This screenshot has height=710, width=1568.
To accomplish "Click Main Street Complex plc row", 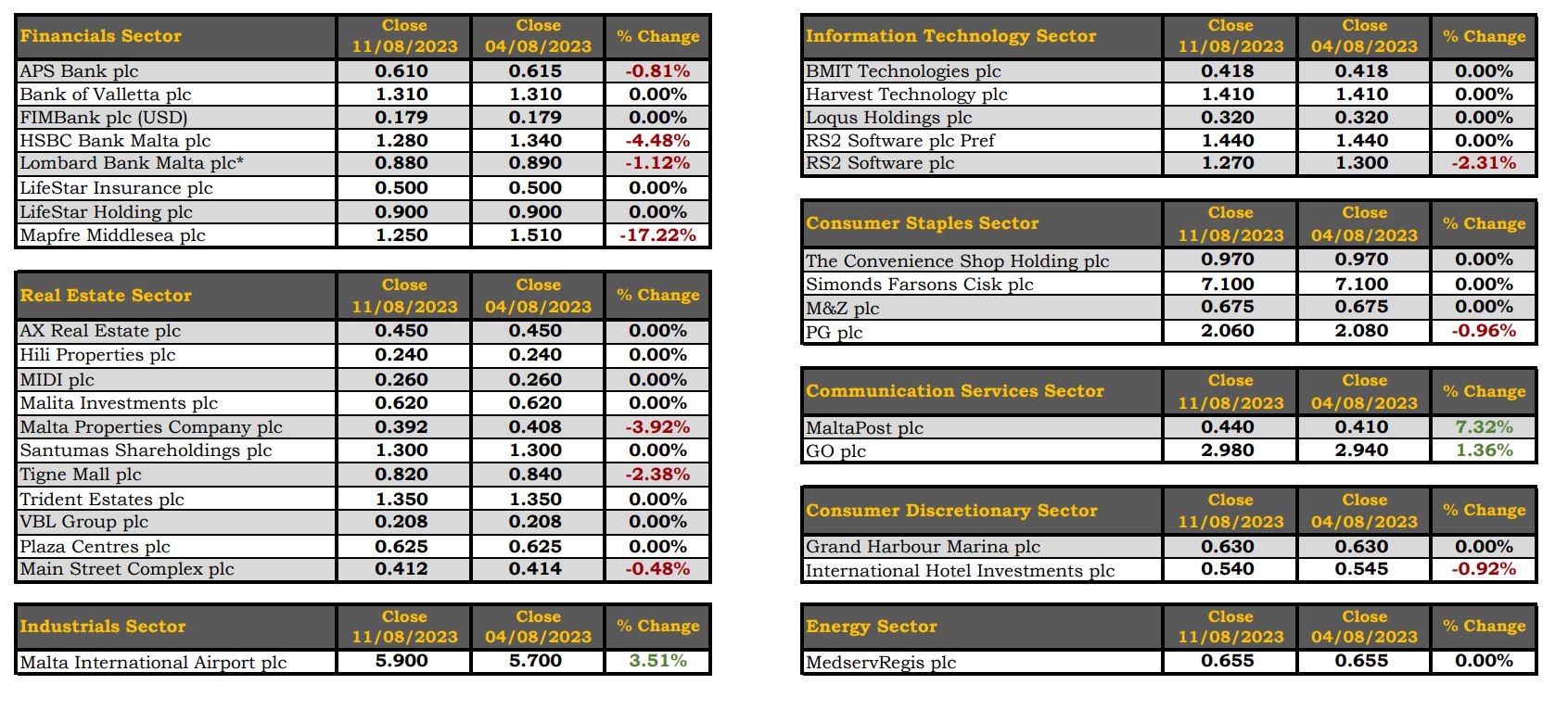I will 363,569.
